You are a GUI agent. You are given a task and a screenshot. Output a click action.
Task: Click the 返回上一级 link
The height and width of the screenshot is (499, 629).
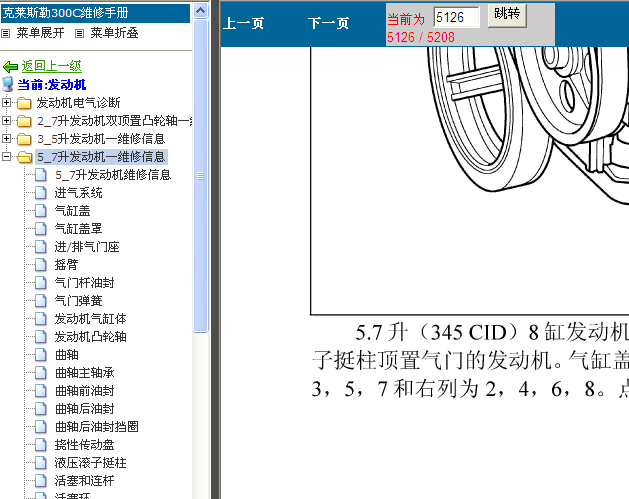(x=52, y=66)
